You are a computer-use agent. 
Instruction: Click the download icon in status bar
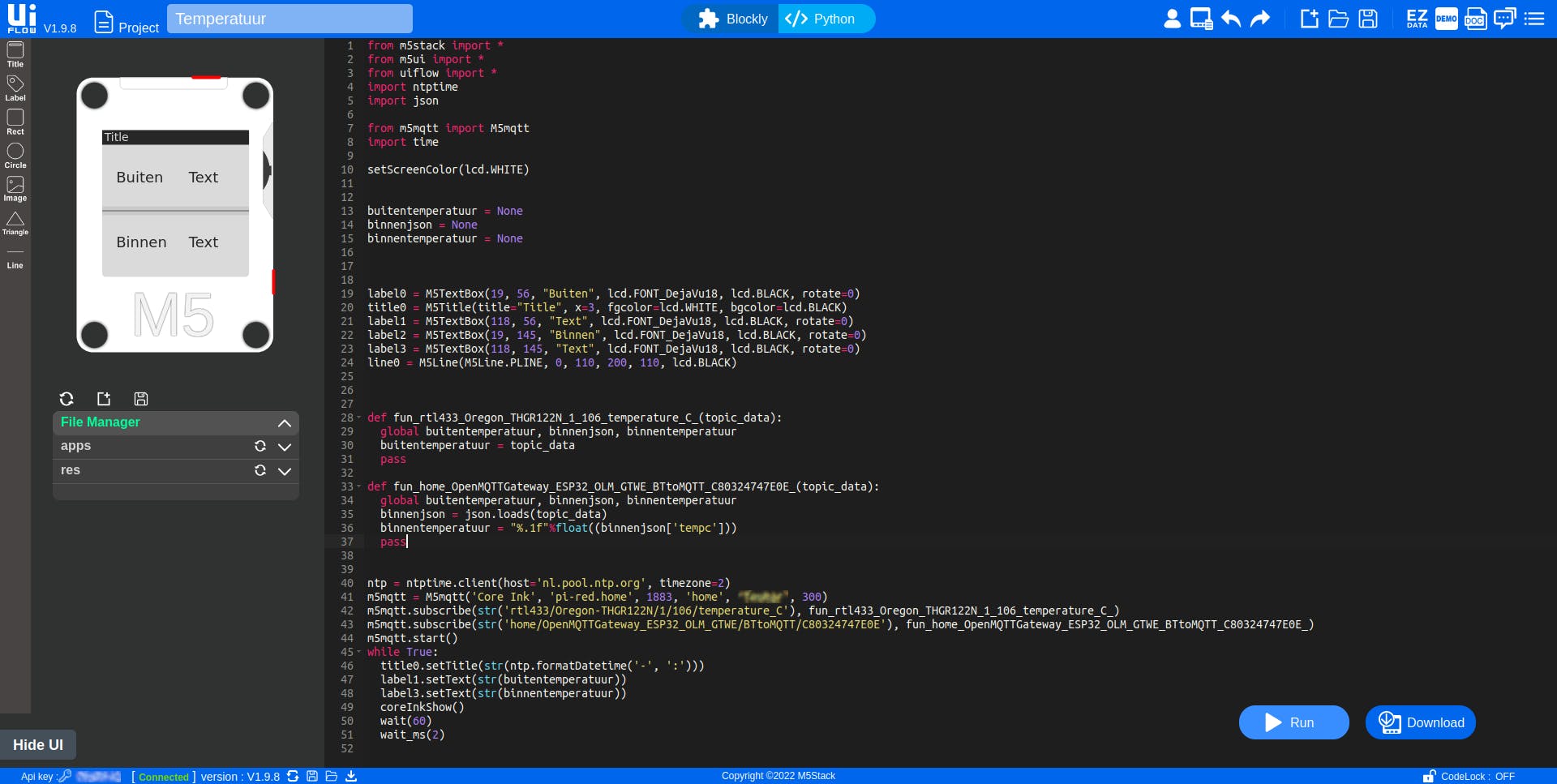(351, 776)
